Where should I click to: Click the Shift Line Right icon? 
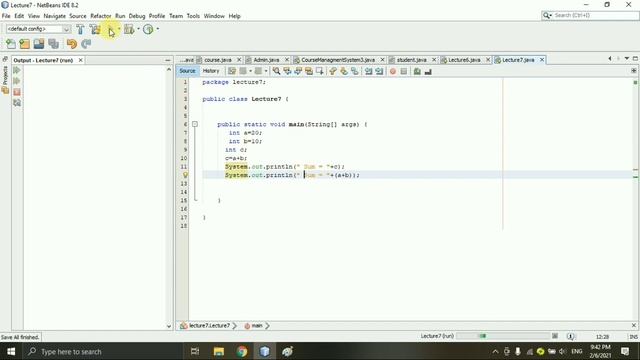click(x=380, y=71)
